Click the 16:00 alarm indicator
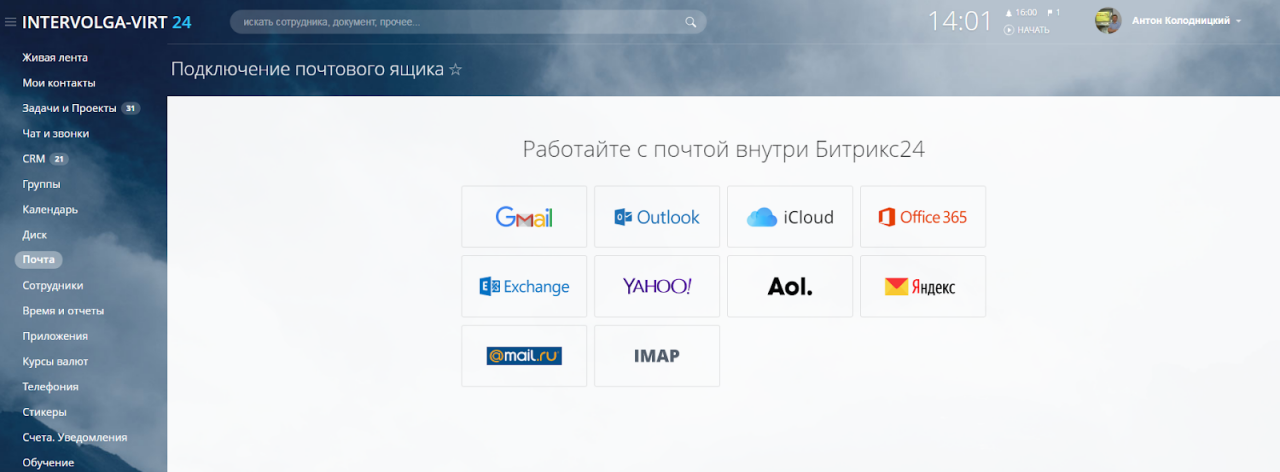The image size is (1280, 472). (x=1021, y=13)
